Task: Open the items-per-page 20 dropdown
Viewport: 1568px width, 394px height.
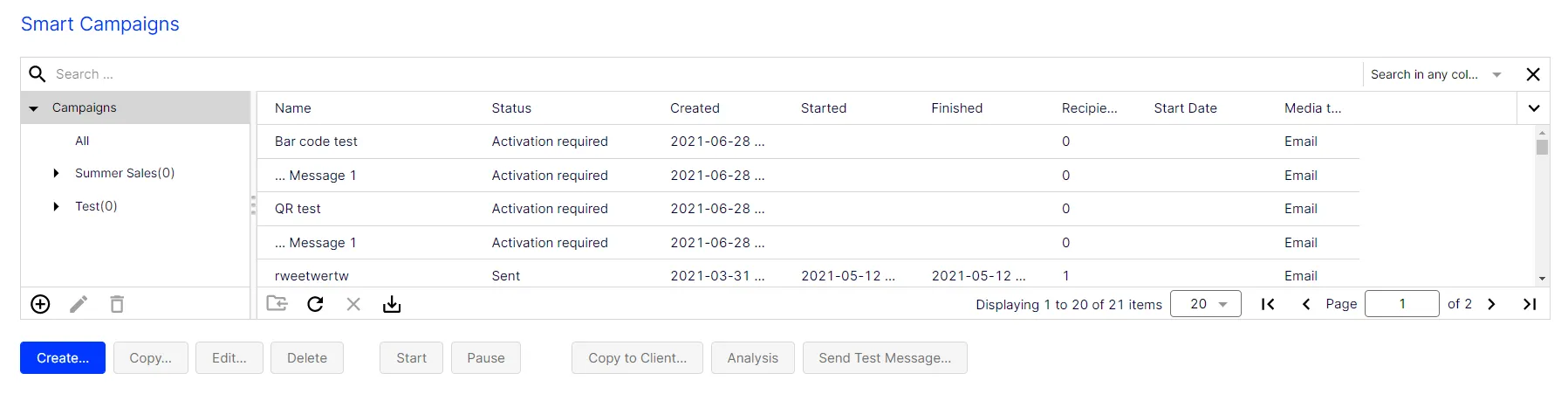Action: [x=1206, y=304]
